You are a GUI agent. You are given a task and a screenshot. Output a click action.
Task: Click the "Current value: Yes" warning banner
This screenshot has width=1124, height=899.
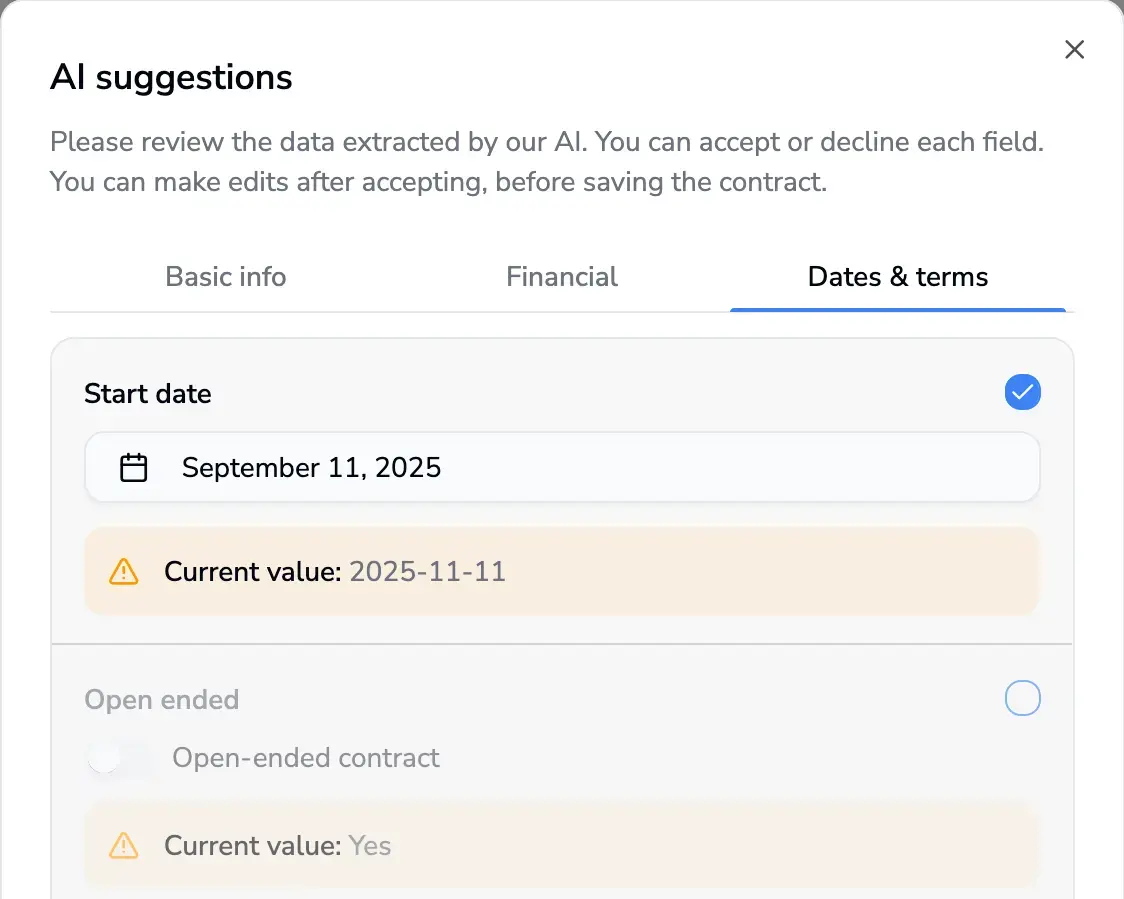(562, 845)
